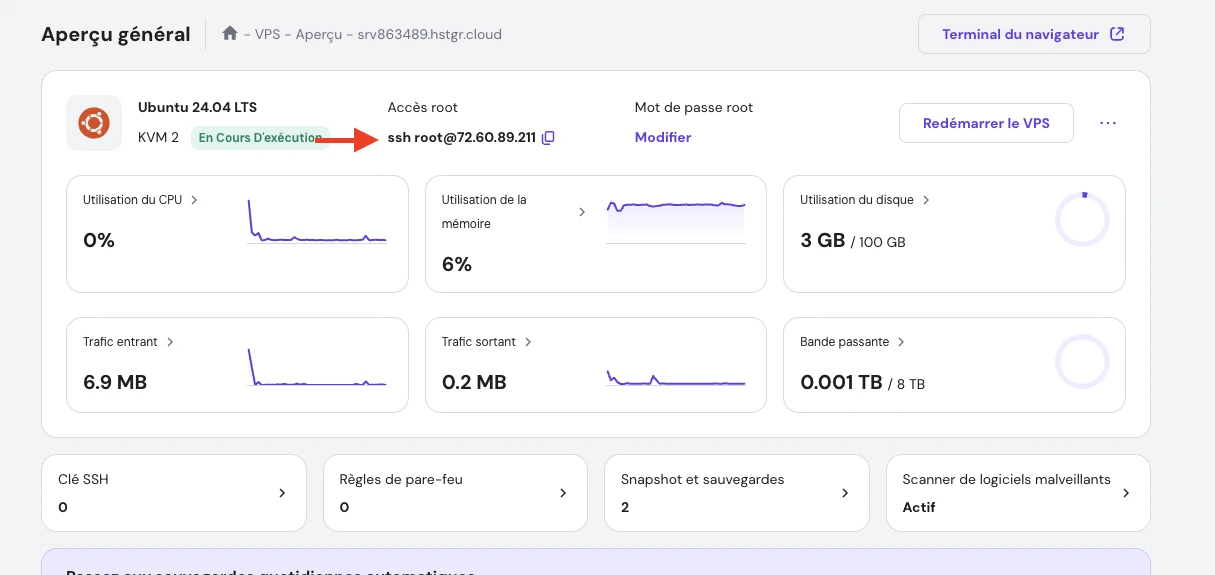Click Modifier to change root password
The image size is (1215, 575).
[x=662, y=137]
